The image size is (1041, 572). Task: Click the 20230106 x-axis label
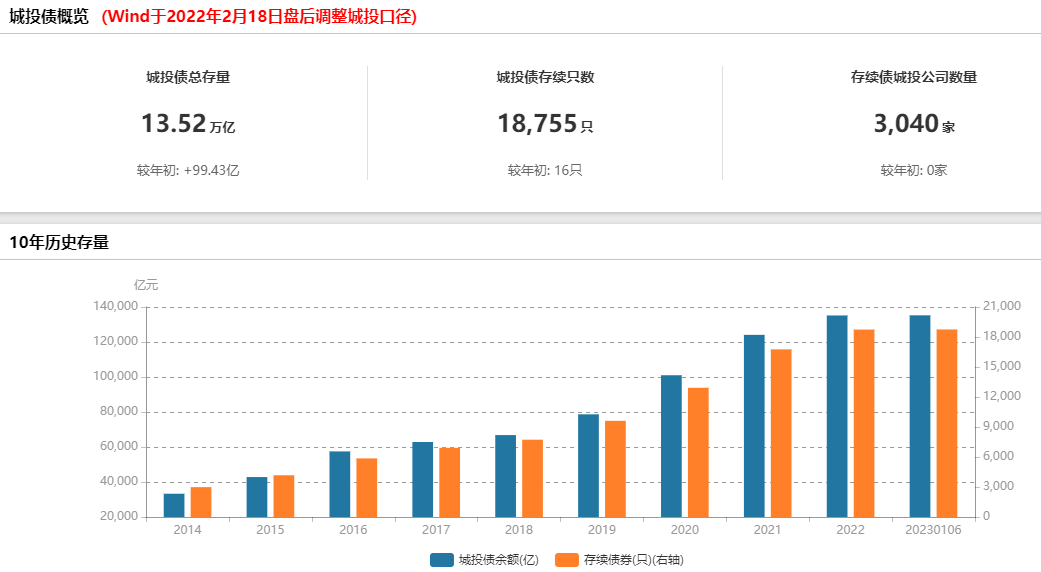tap(933, 530)
